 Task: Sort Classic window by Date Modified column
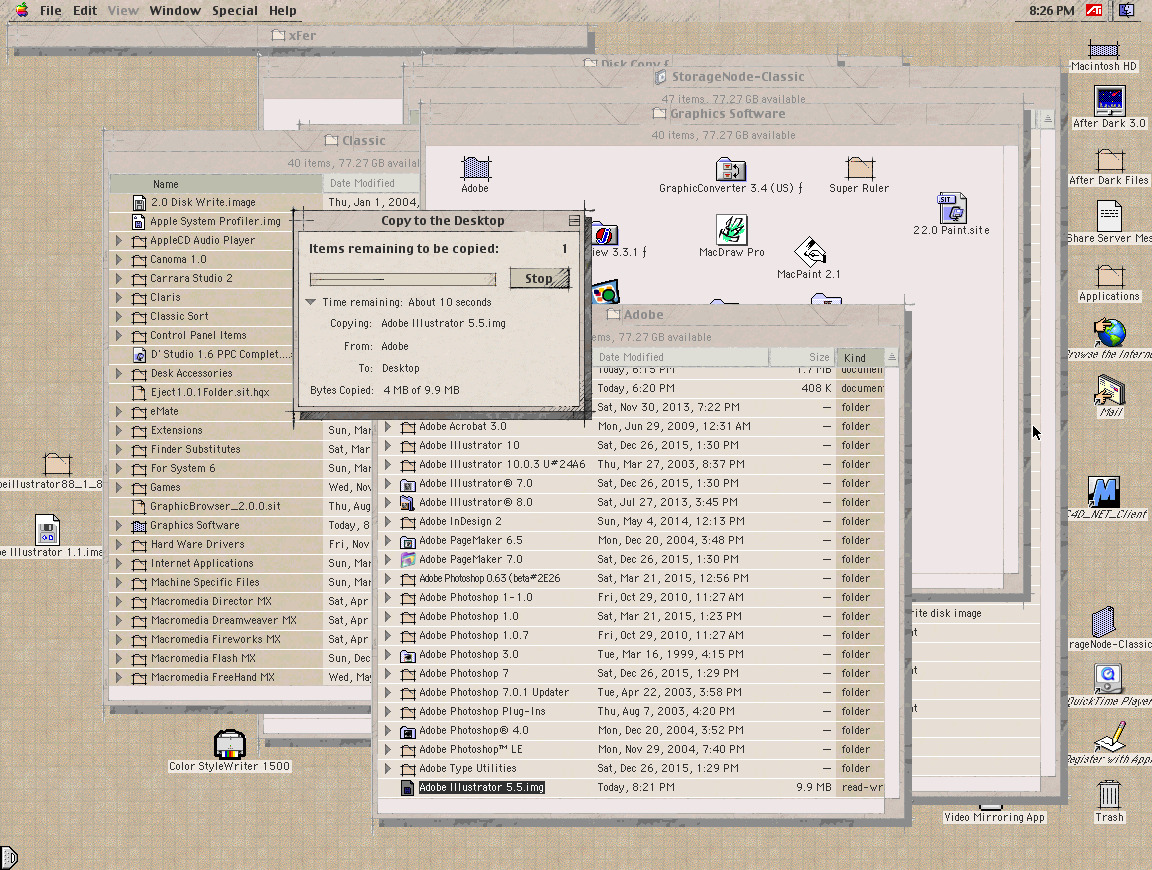pyautogui.click(x=372, y=184)
